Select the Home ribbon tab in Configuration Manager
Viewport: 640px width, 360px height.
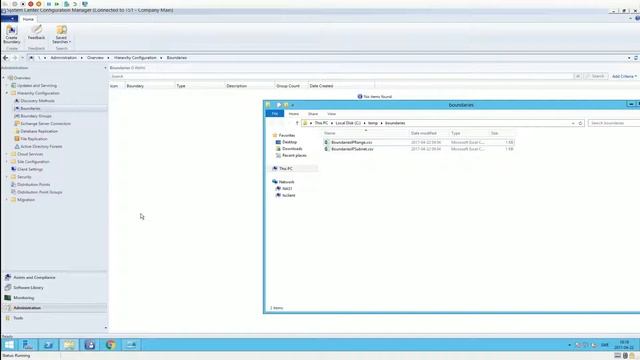(28, 19)
